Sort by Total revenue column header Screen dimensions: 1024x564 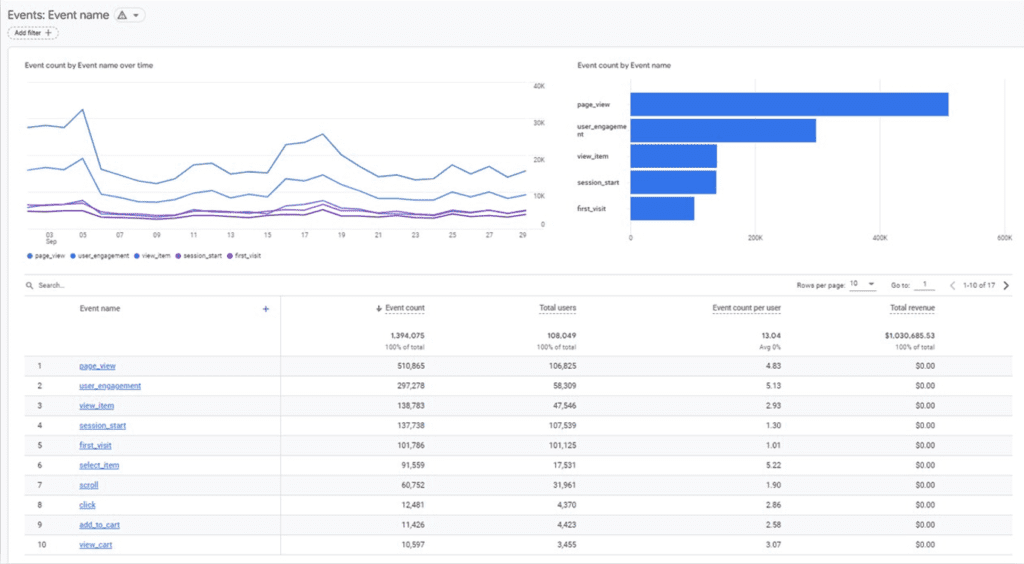[912, 308]
